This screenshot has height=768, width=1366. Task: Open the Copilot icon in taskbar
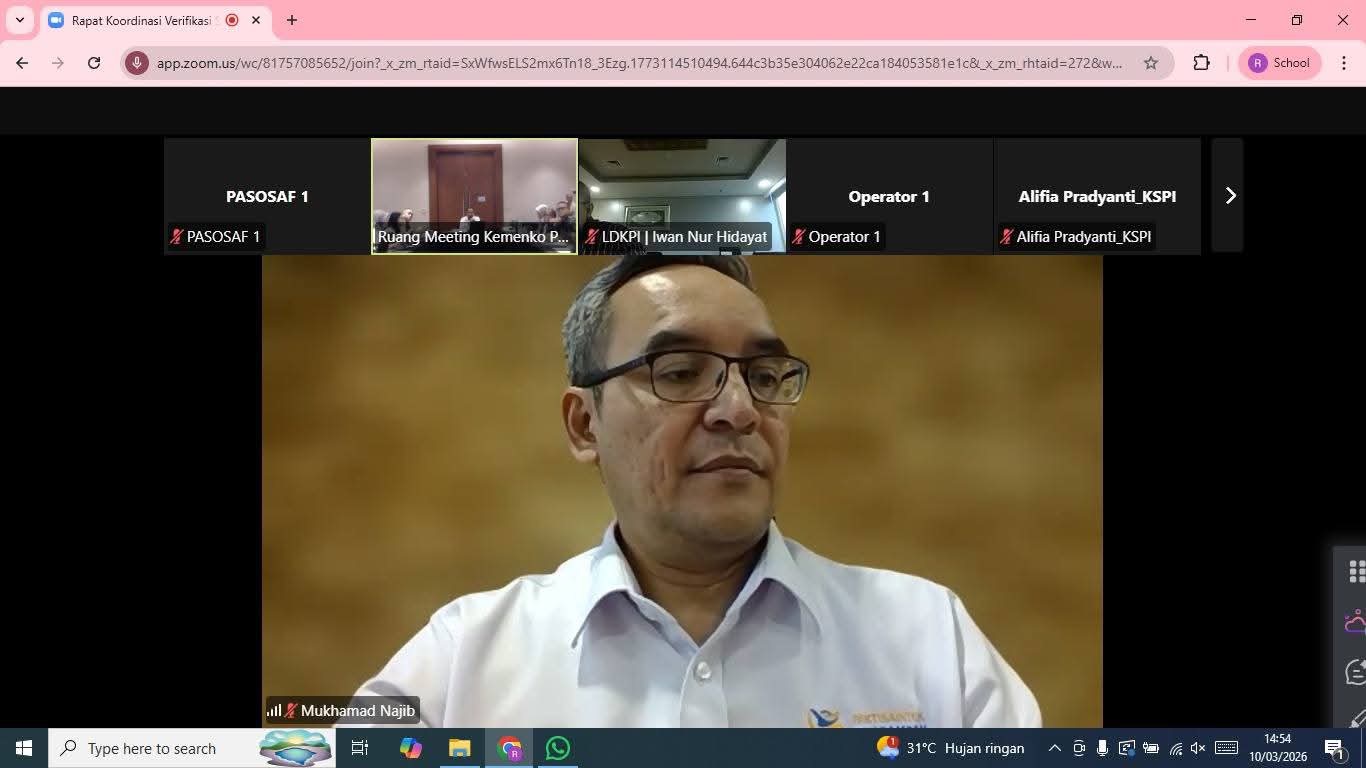coord(411,748)
